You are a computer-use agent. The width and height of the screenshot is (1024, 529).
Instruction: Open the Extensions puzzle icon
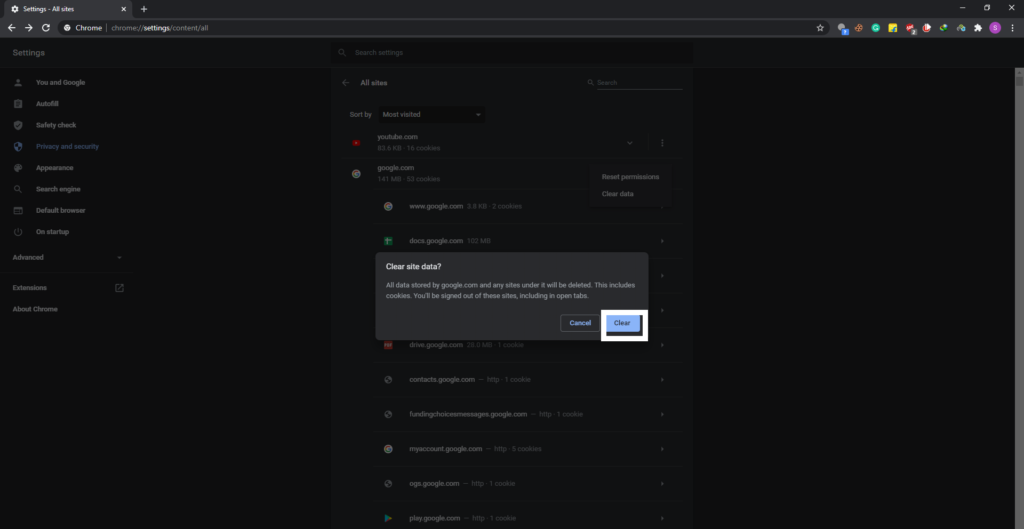[978, 28]
